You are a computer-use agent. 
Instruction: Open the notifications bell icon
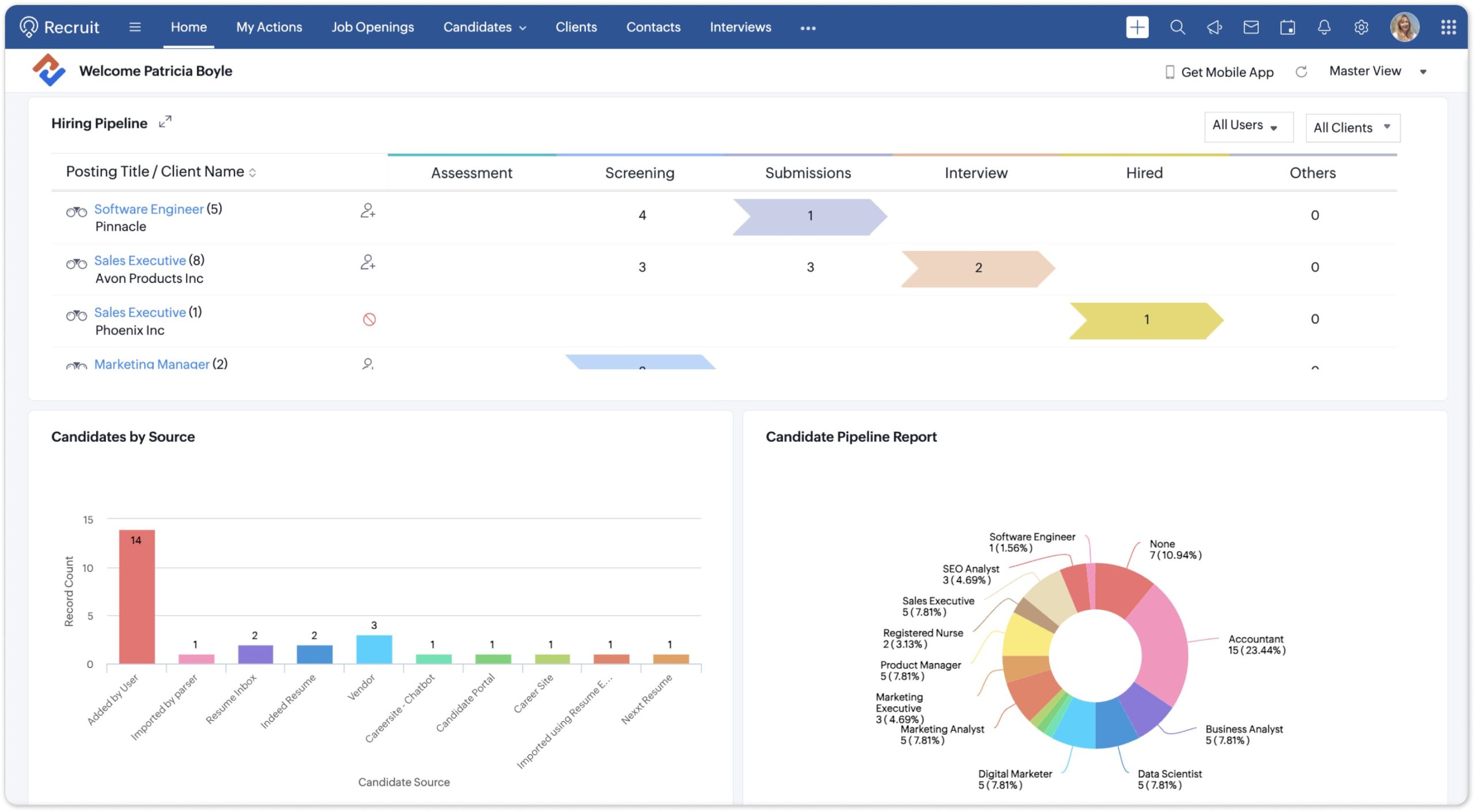1324,27
